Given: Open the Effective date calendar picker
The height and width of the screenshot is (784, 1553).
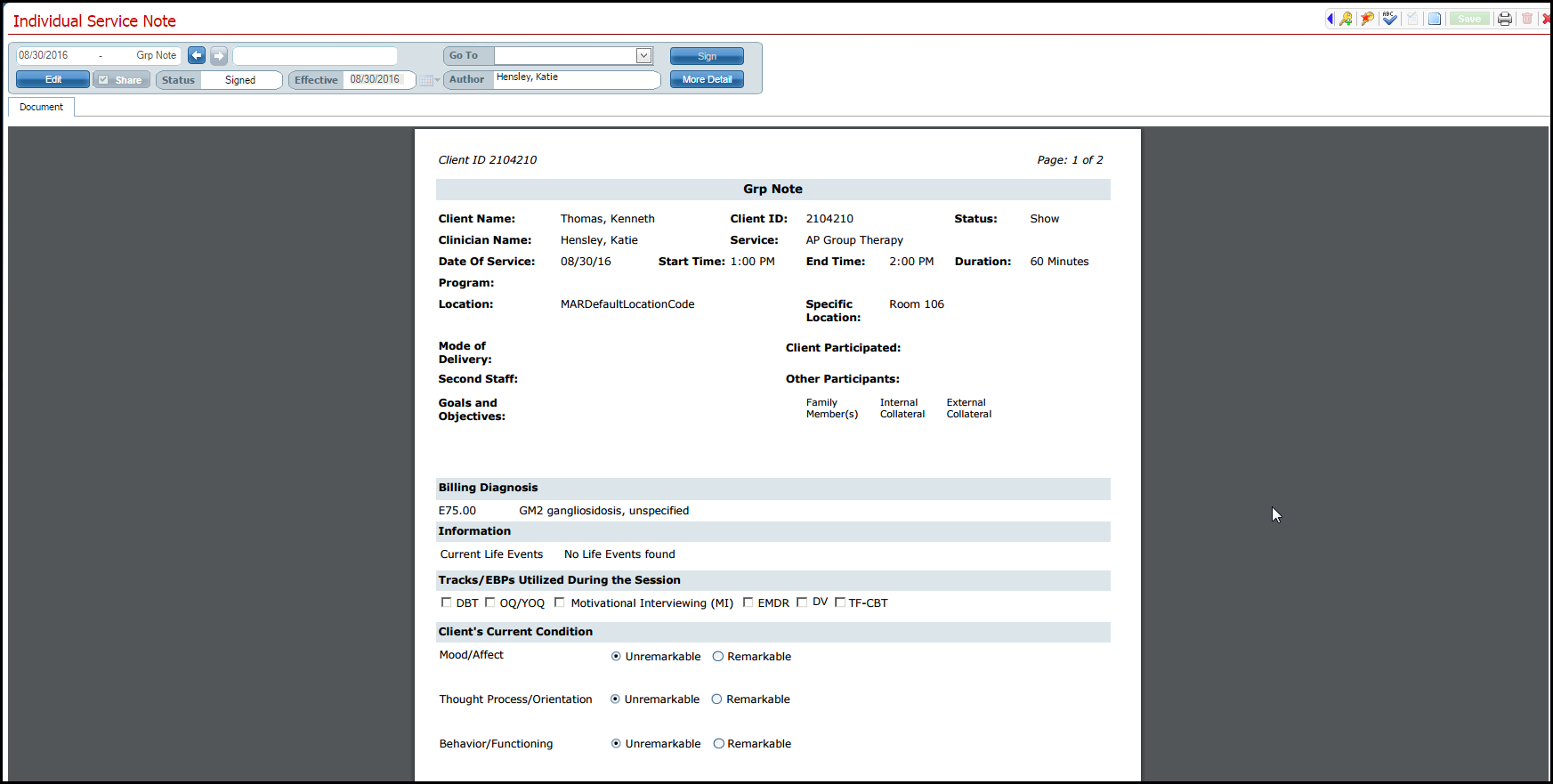Looking at the screenshot, I should (x=428, y=80).
